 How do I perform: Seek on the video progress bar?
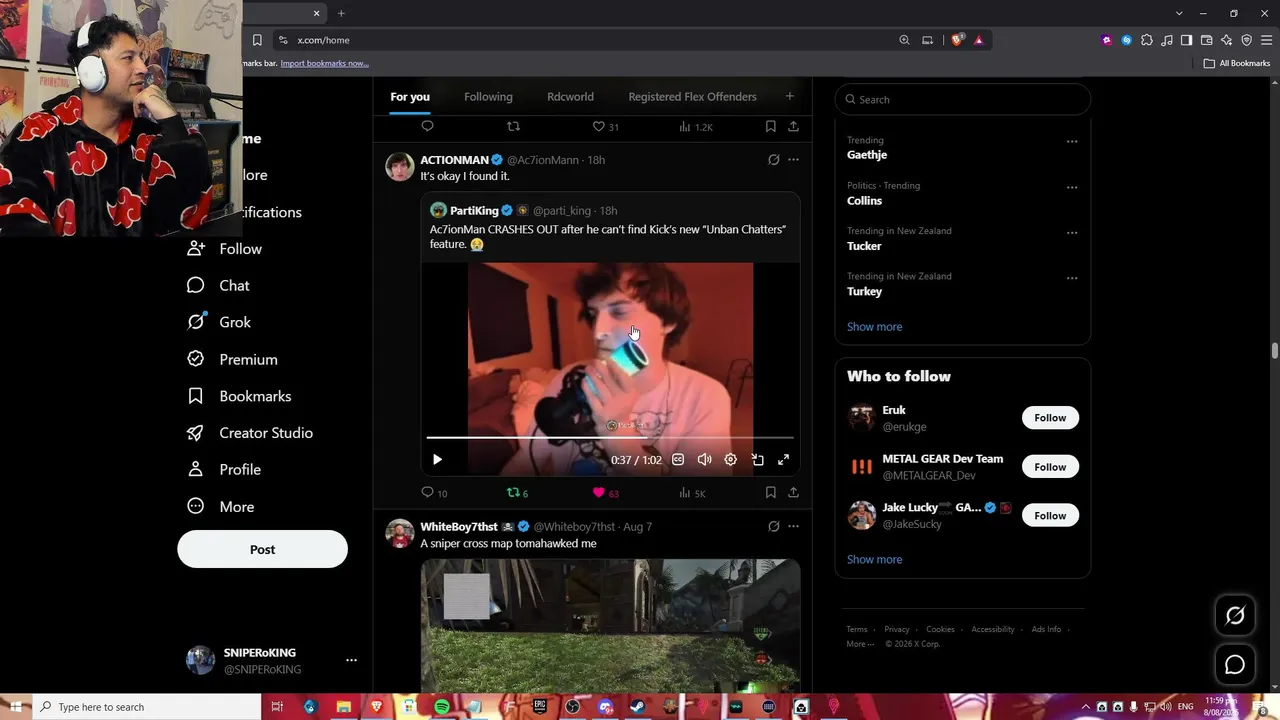[x=610, y=438]
